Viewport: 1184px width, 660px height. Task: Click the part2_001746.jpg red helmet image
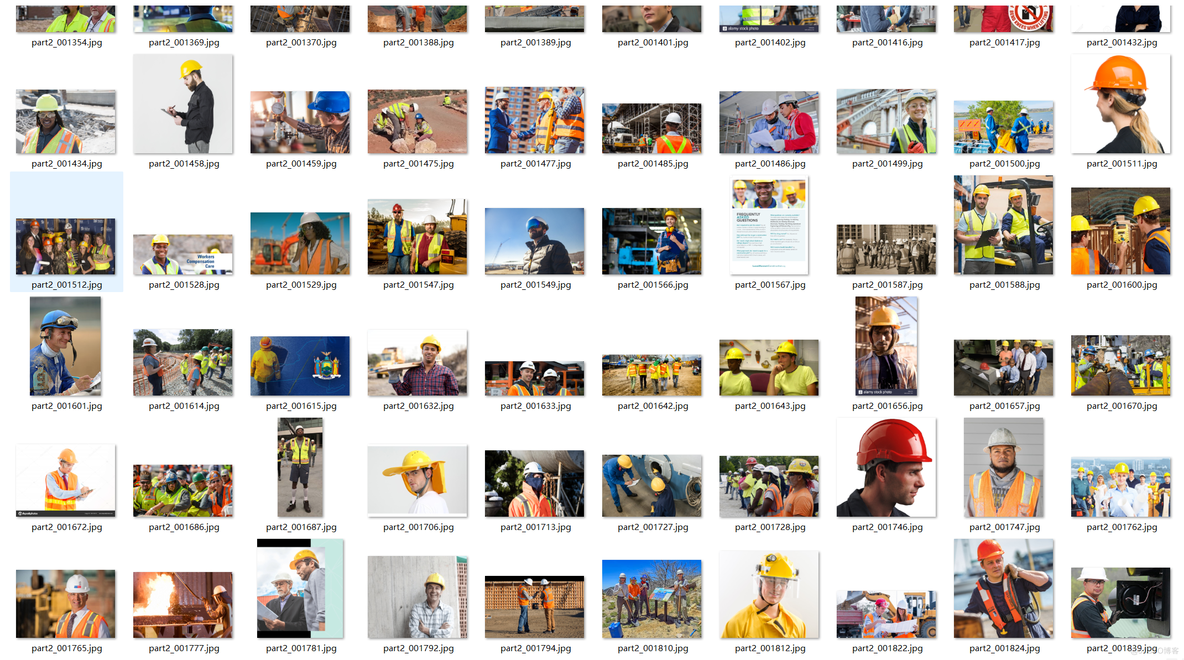tap(886, 467)
